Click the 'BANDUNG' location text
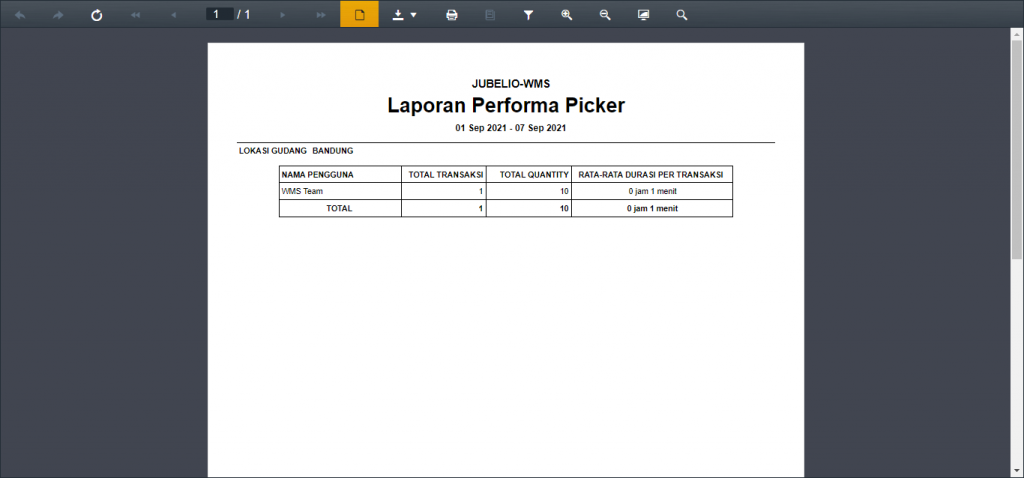 [333, 151]
